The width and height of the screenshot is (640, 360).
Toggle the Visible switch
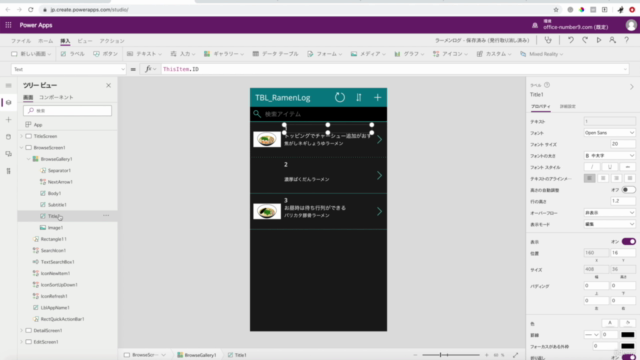(629, 242)
